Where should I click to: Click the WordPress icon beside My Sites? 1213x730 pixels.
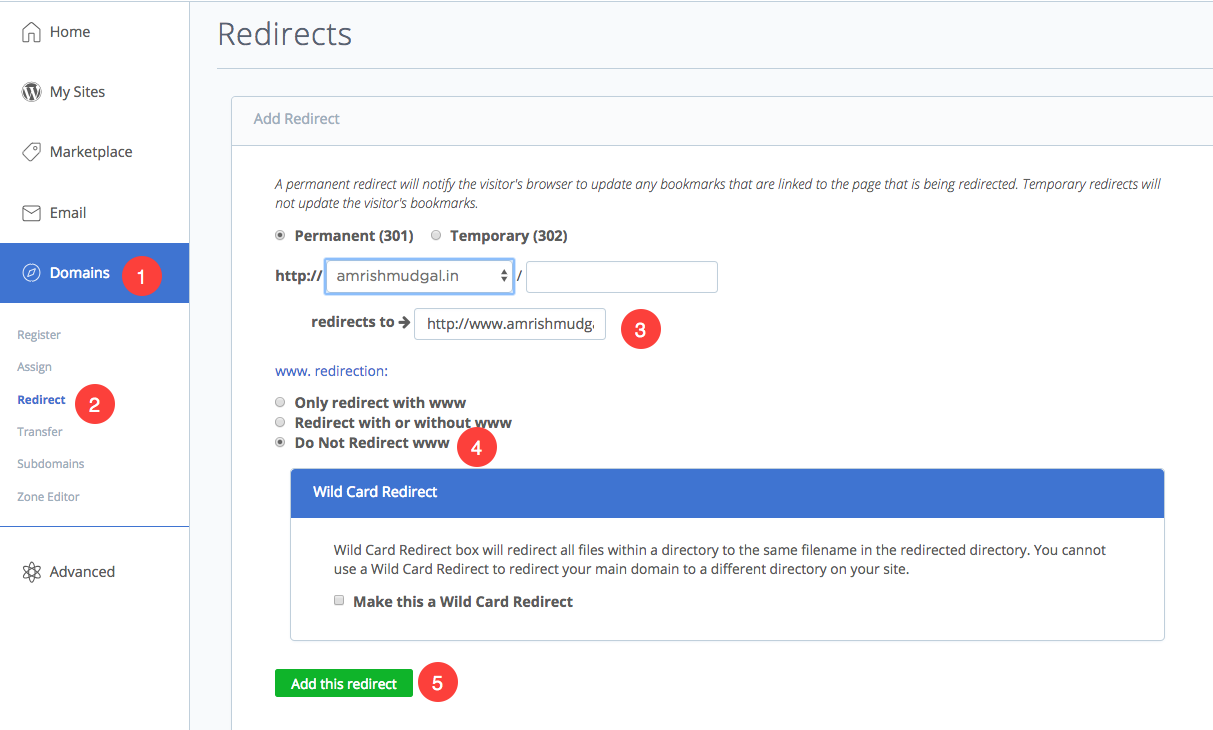pos(31,92)
